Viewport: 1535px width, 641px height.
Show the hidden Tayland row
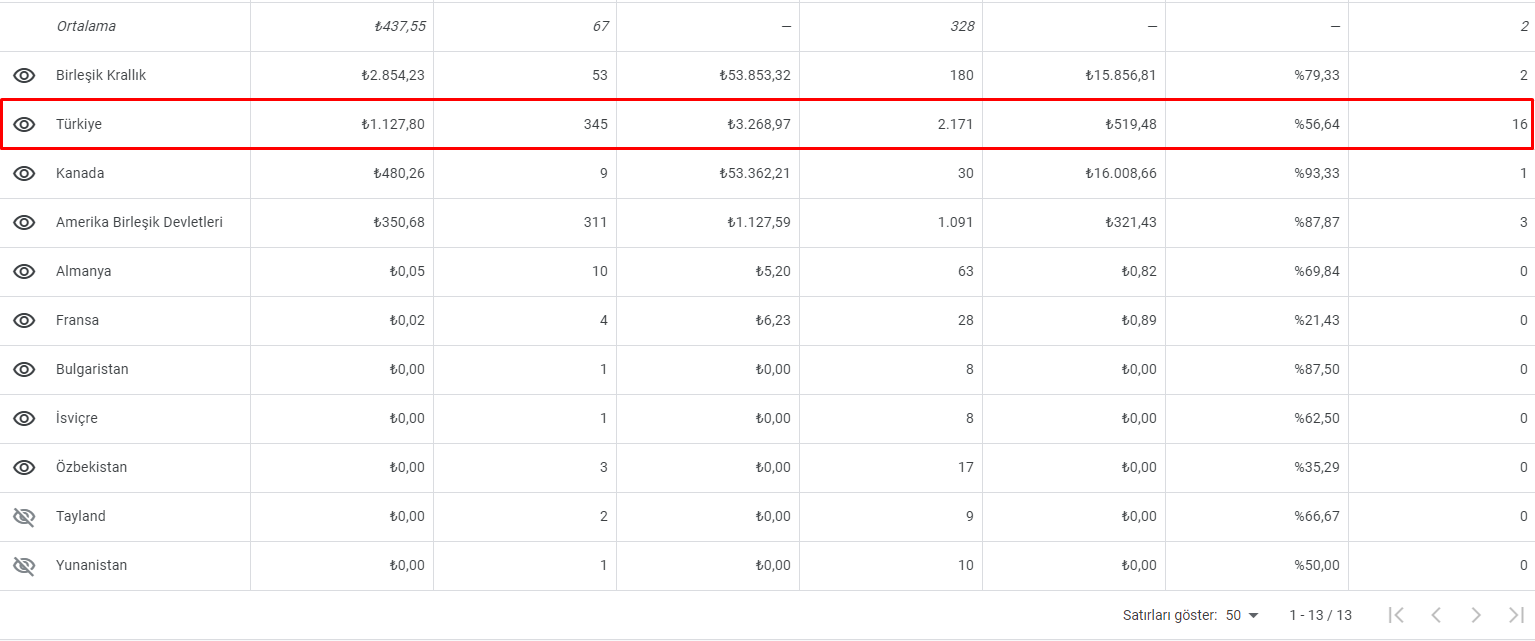click(x=24, y=516)
